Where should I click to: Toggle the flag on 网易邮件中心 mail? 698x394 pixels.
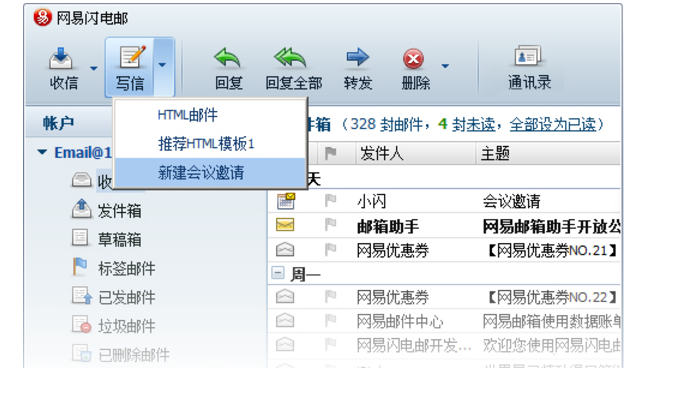coord(330,320)
